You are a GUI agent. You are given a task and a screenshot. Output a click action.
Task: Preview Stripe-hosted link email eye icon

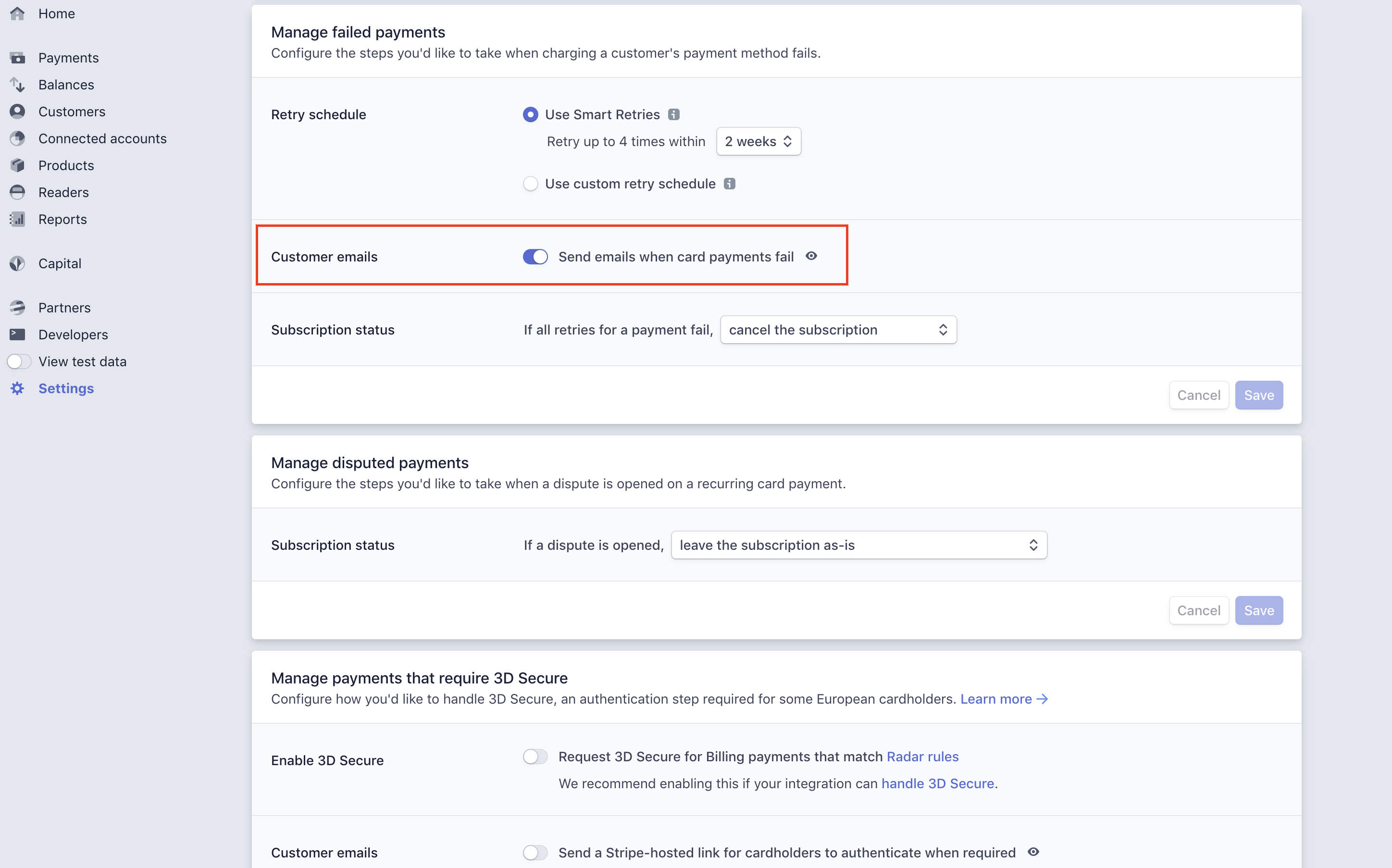(1033, 852)
